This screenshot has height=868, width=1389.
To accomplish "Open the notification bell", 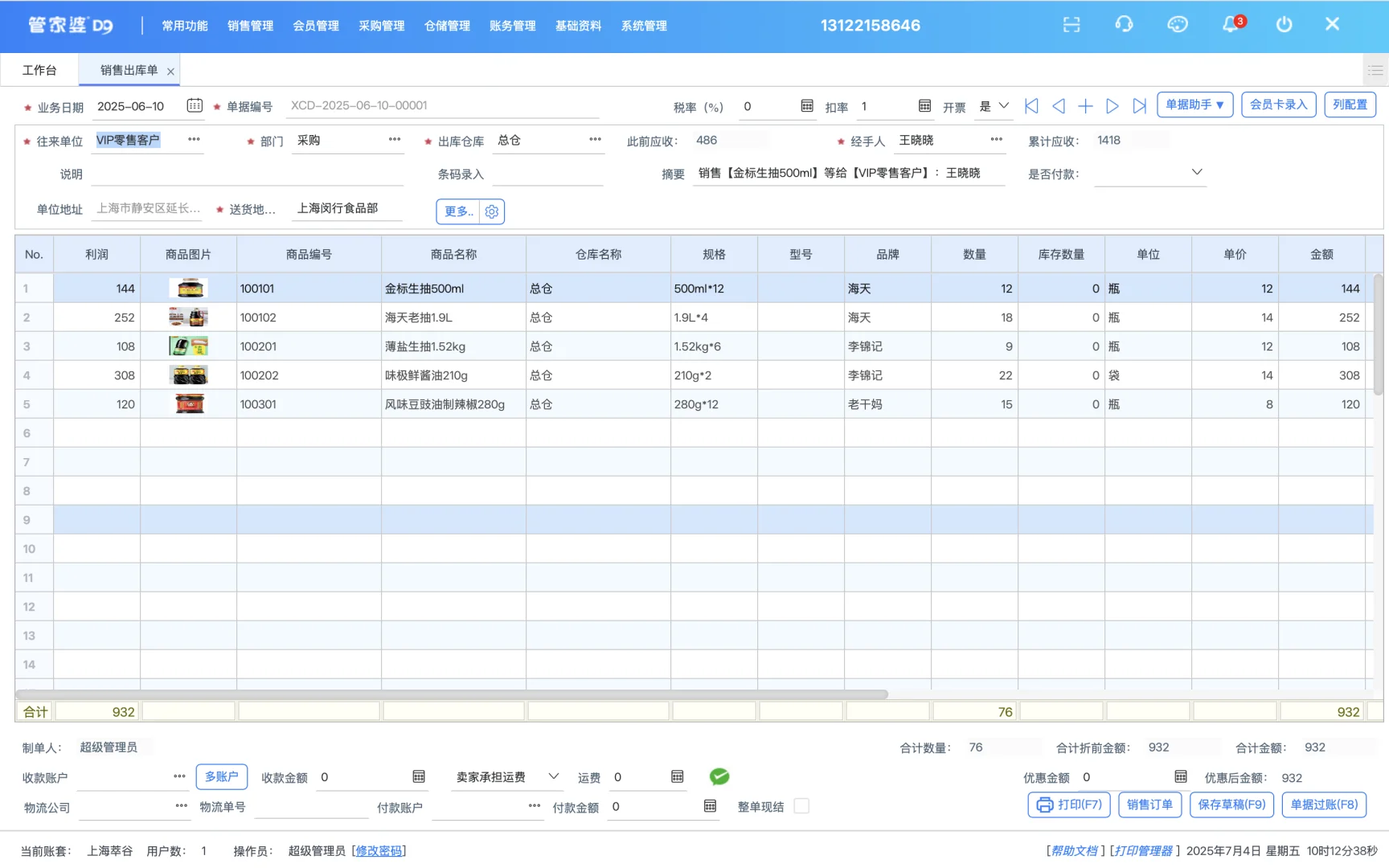I will pos(1231,25).
